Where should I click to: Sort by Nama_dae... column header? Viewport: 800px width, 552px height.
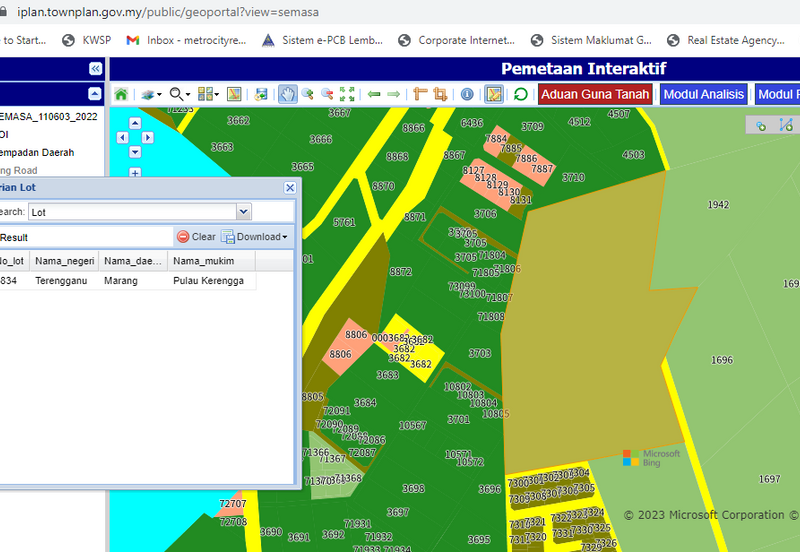[x=133, y=261]
